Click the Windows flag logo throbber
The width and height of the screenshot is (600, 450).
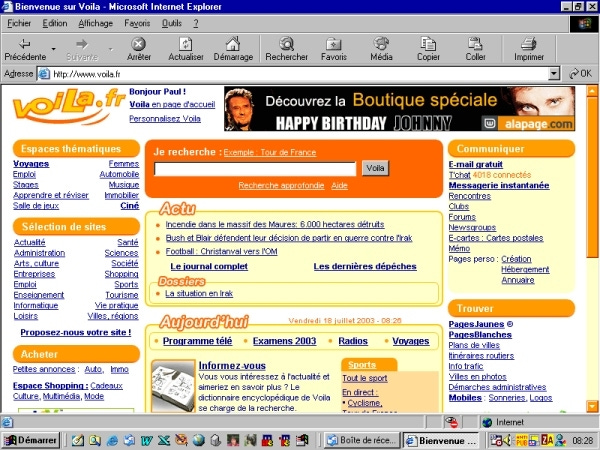[x=584, y=24]
